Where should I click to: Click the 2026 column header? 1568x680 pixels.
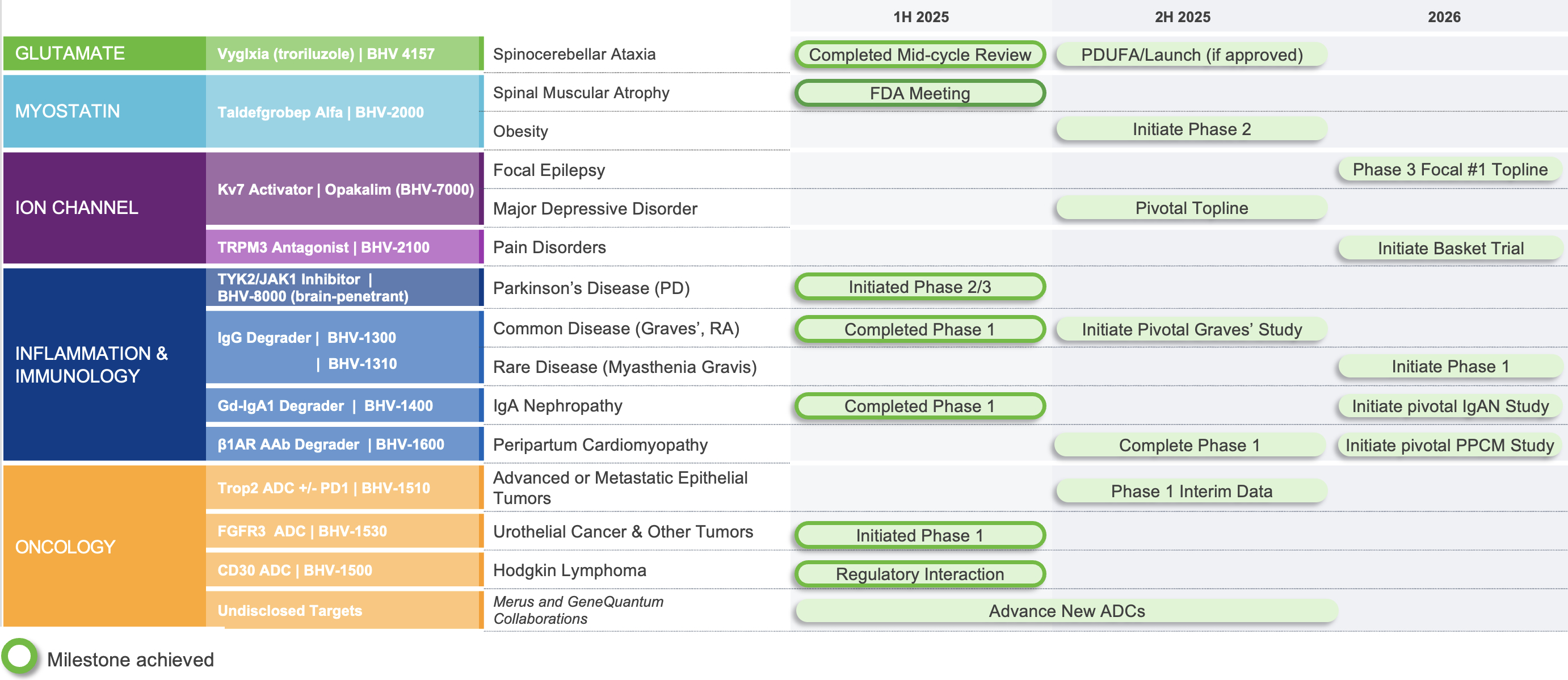coord(1443,17)
